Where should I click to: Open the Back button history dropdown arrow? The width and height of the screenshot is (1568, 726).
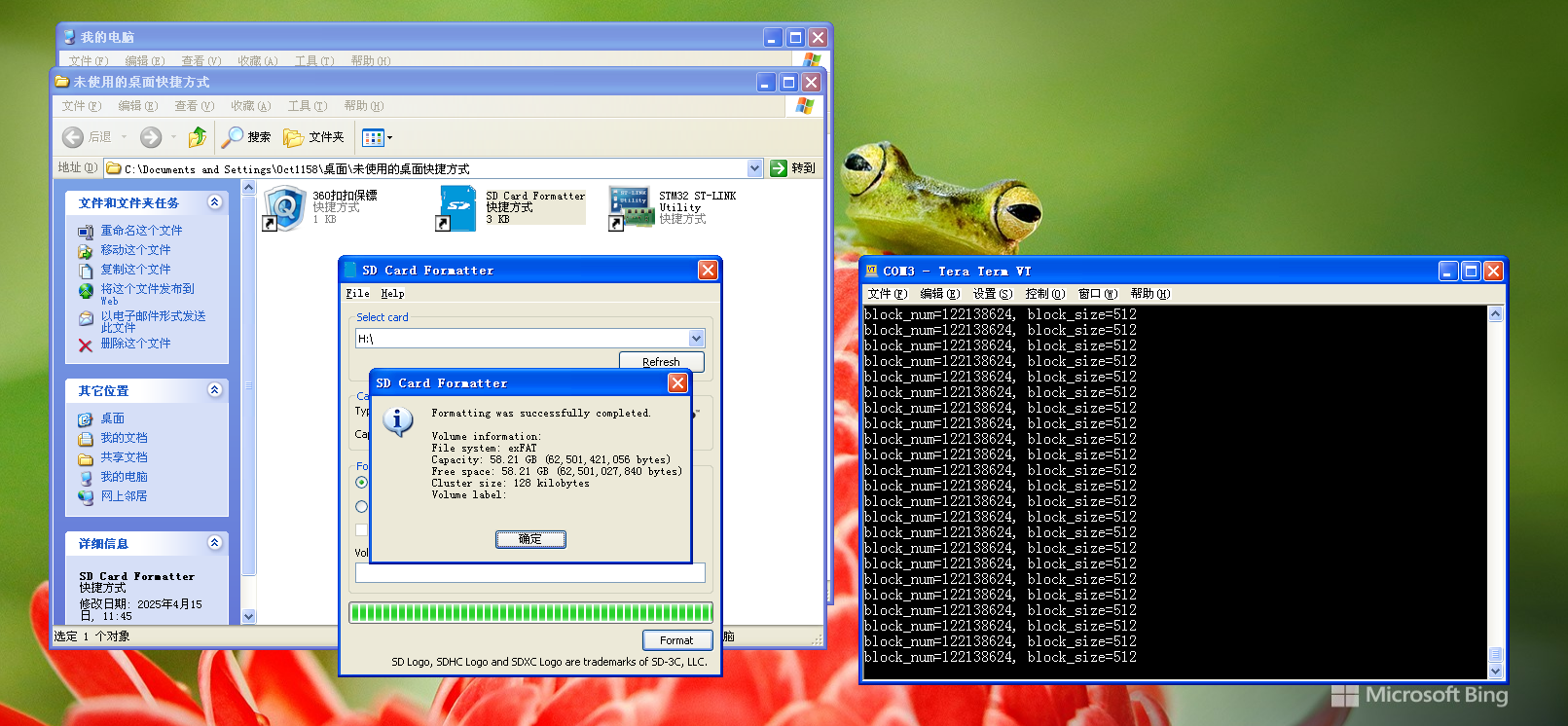coord(124,137)
